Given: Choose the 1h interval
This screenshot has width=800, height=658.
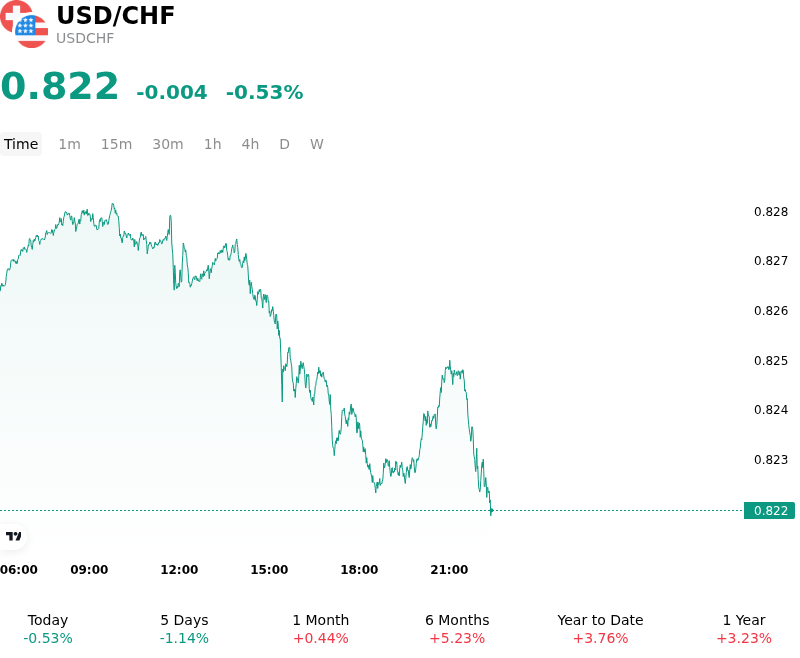Looking at the screenshot, I should coord(213,144).
